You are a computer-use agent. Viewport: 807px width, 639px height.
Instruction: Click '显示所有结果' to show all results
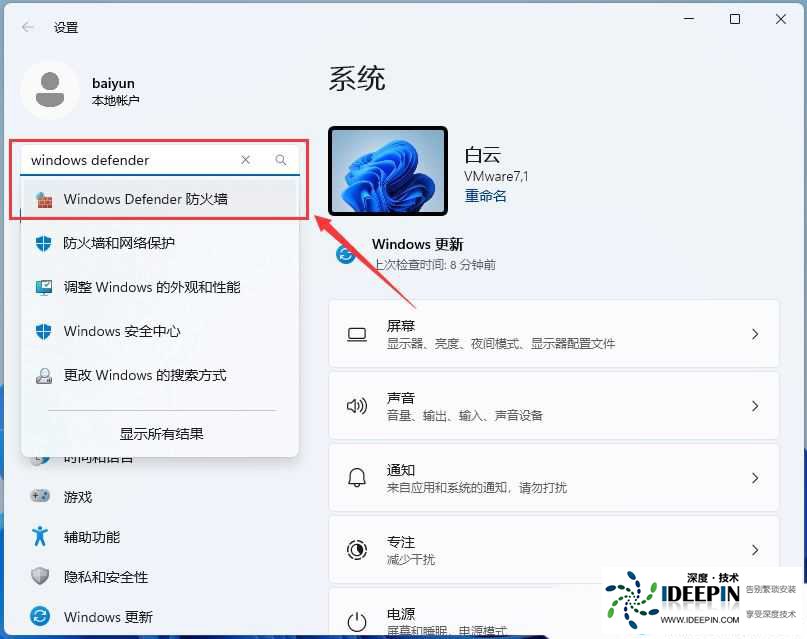[x=162, y=434]
